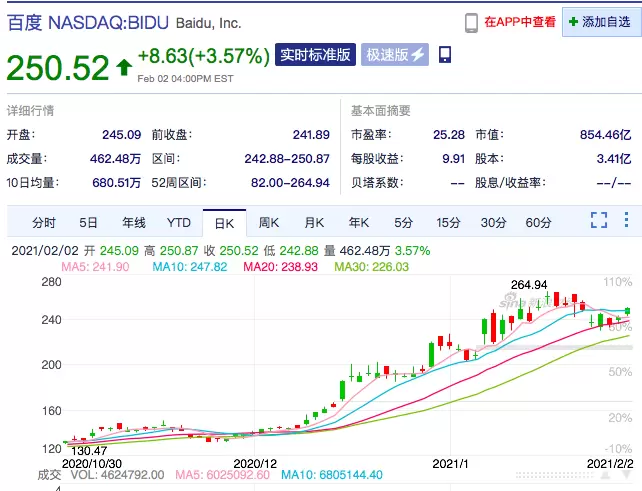Select the 5日 chart tab

tap(89, 222)
